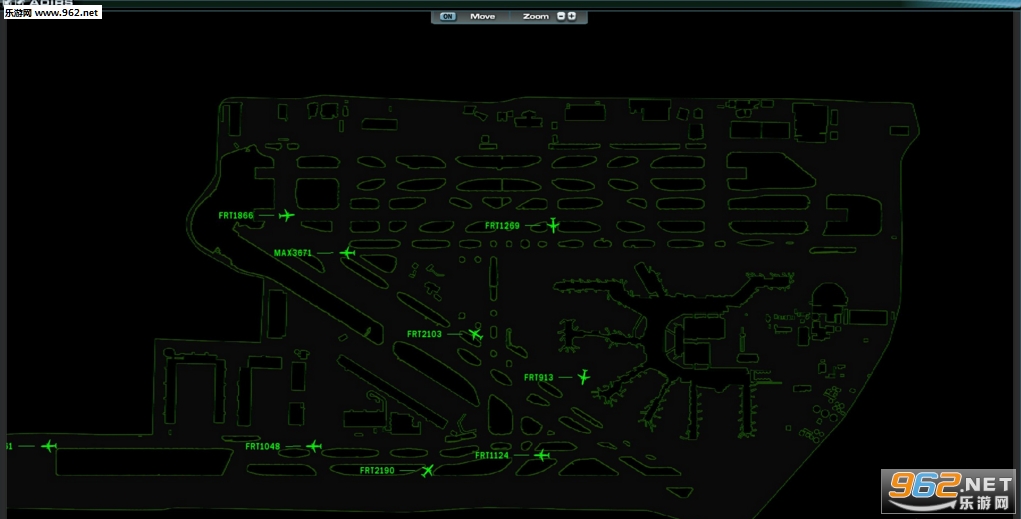Click the FRT1866 callsign label
1021x519 pixels.
click(x=236, y=215)
